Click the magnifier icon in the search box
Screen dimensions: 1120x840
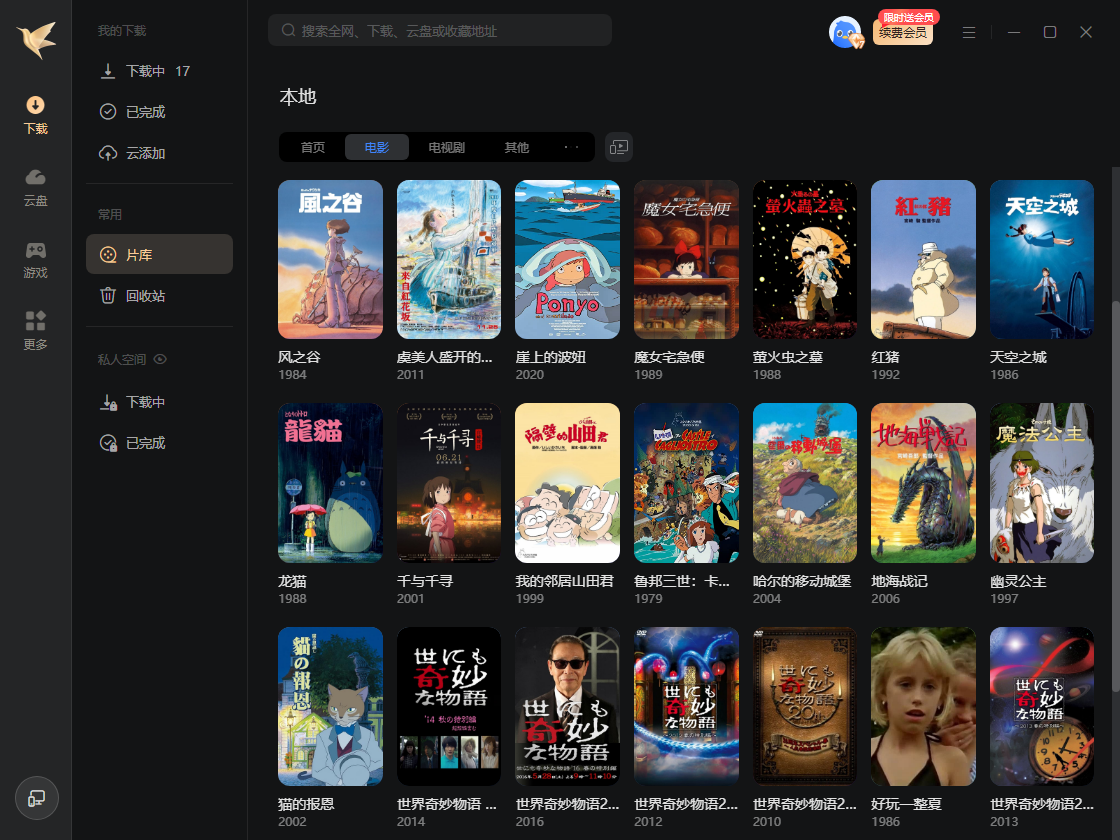coord(288,31)
